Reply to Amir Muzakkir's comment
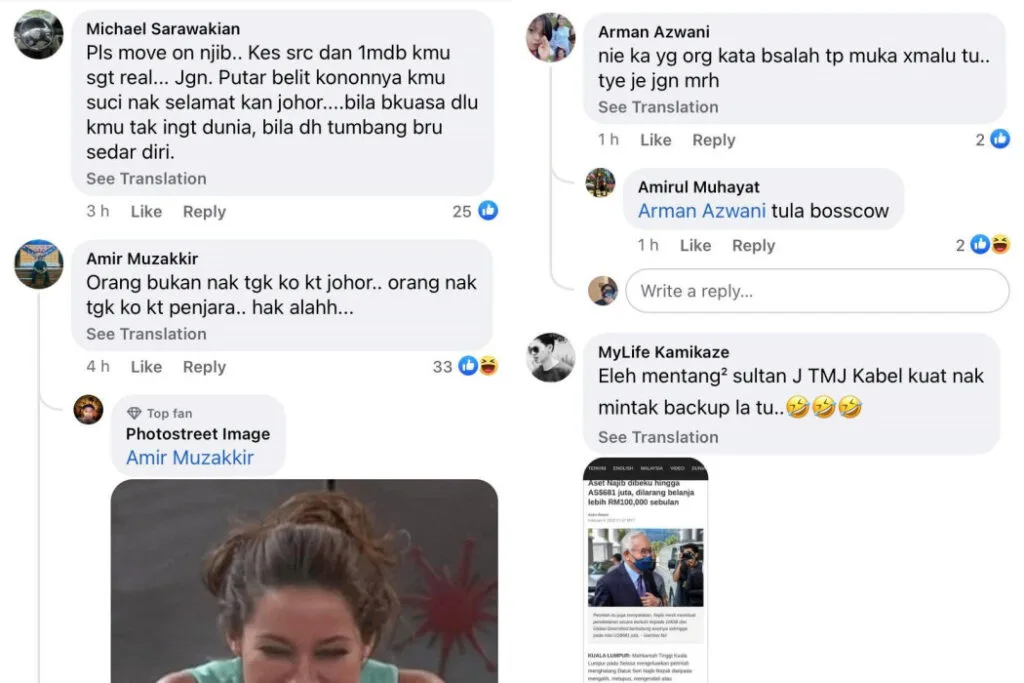 [204, 367]
